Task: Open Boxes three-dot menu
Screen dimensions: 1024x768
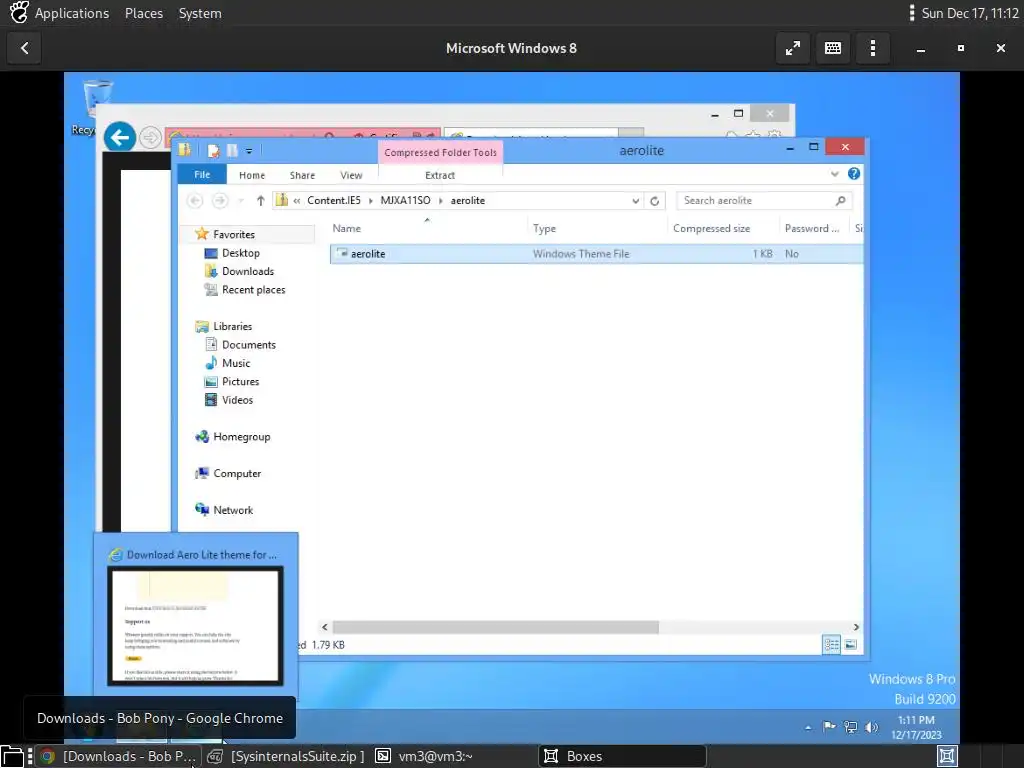Action: point(872,48)
